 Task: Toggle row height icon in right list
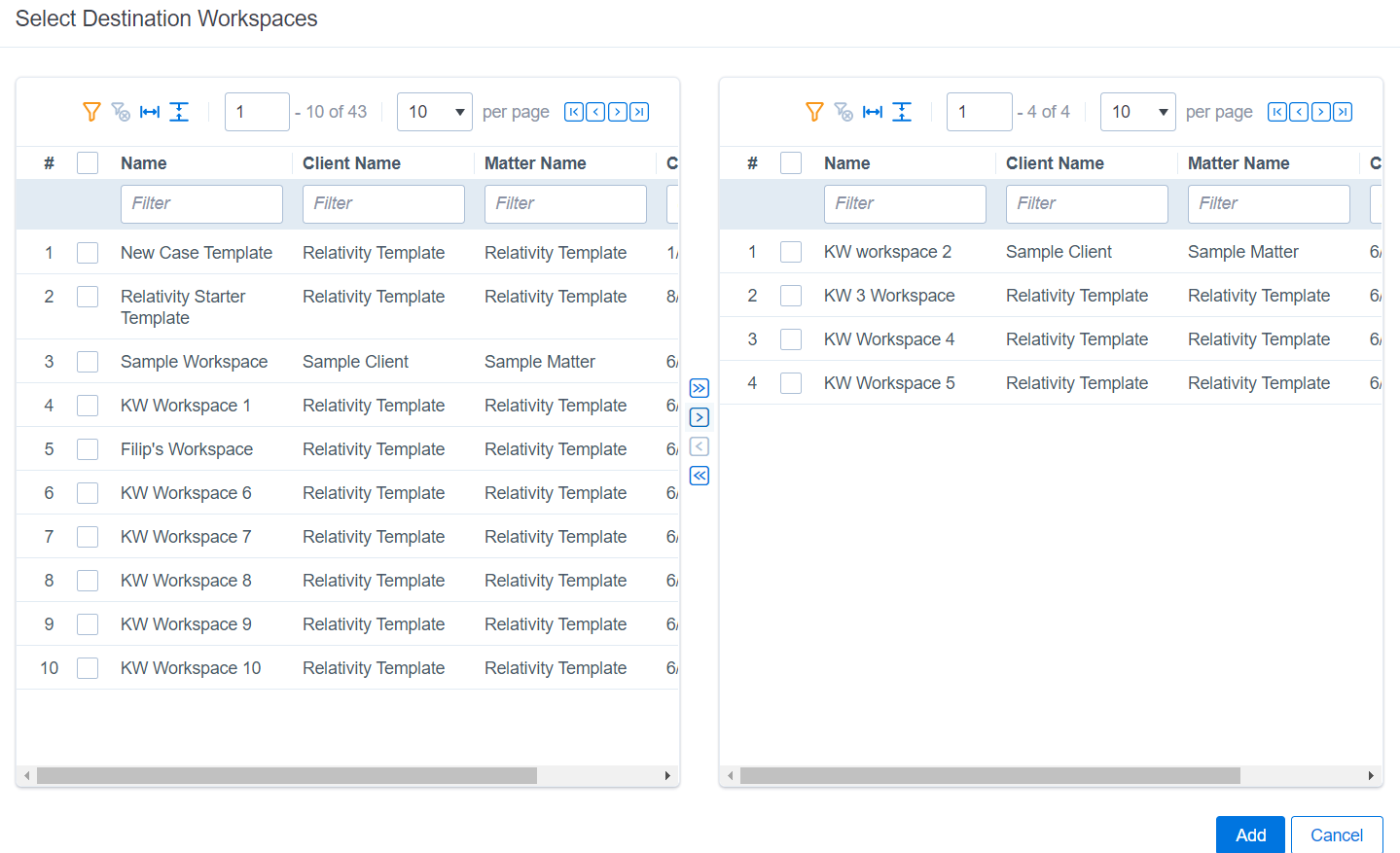902,112
